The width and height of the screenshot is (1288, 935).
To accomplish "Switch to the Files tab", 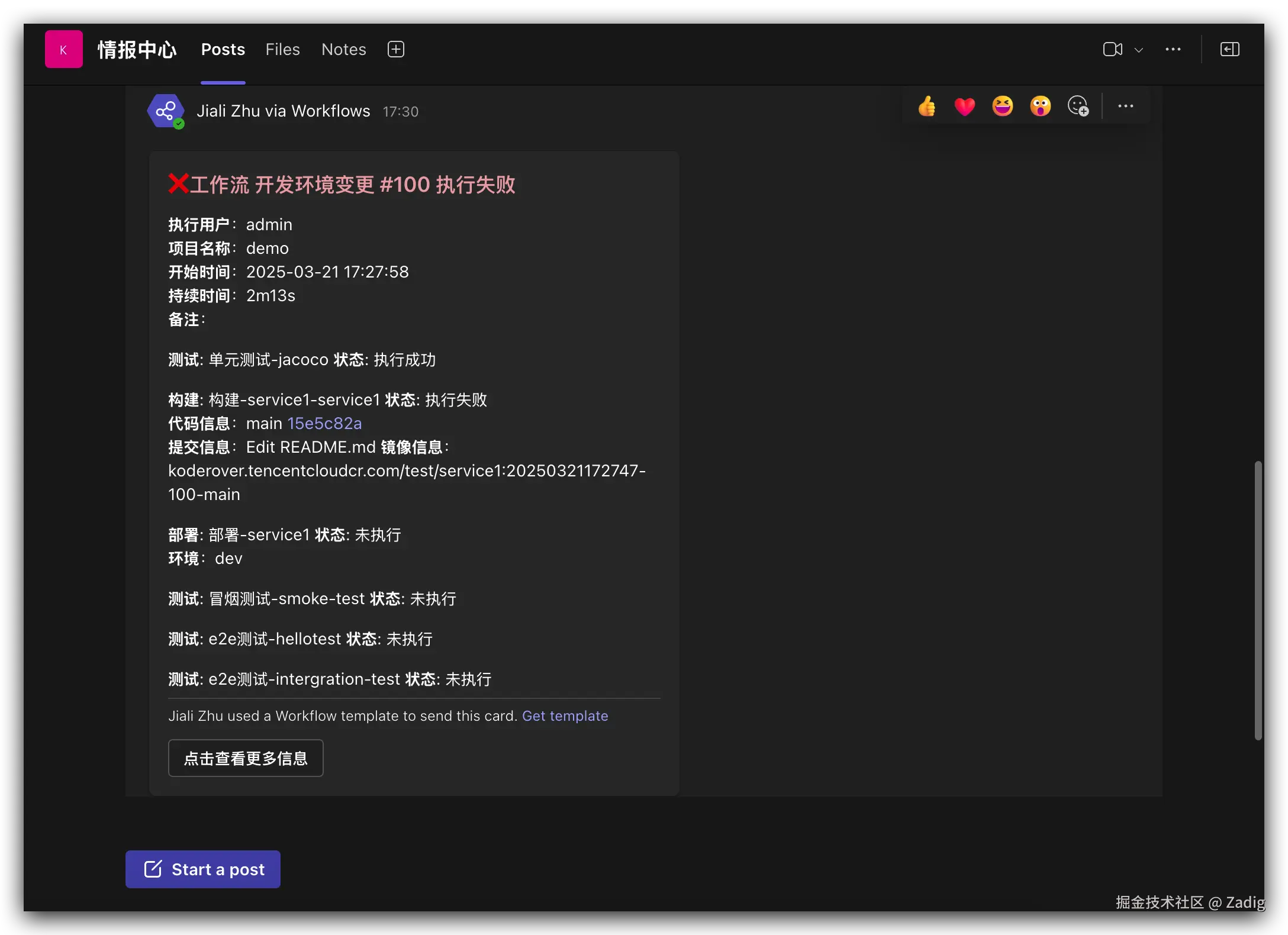I will (x=282, y=49).
